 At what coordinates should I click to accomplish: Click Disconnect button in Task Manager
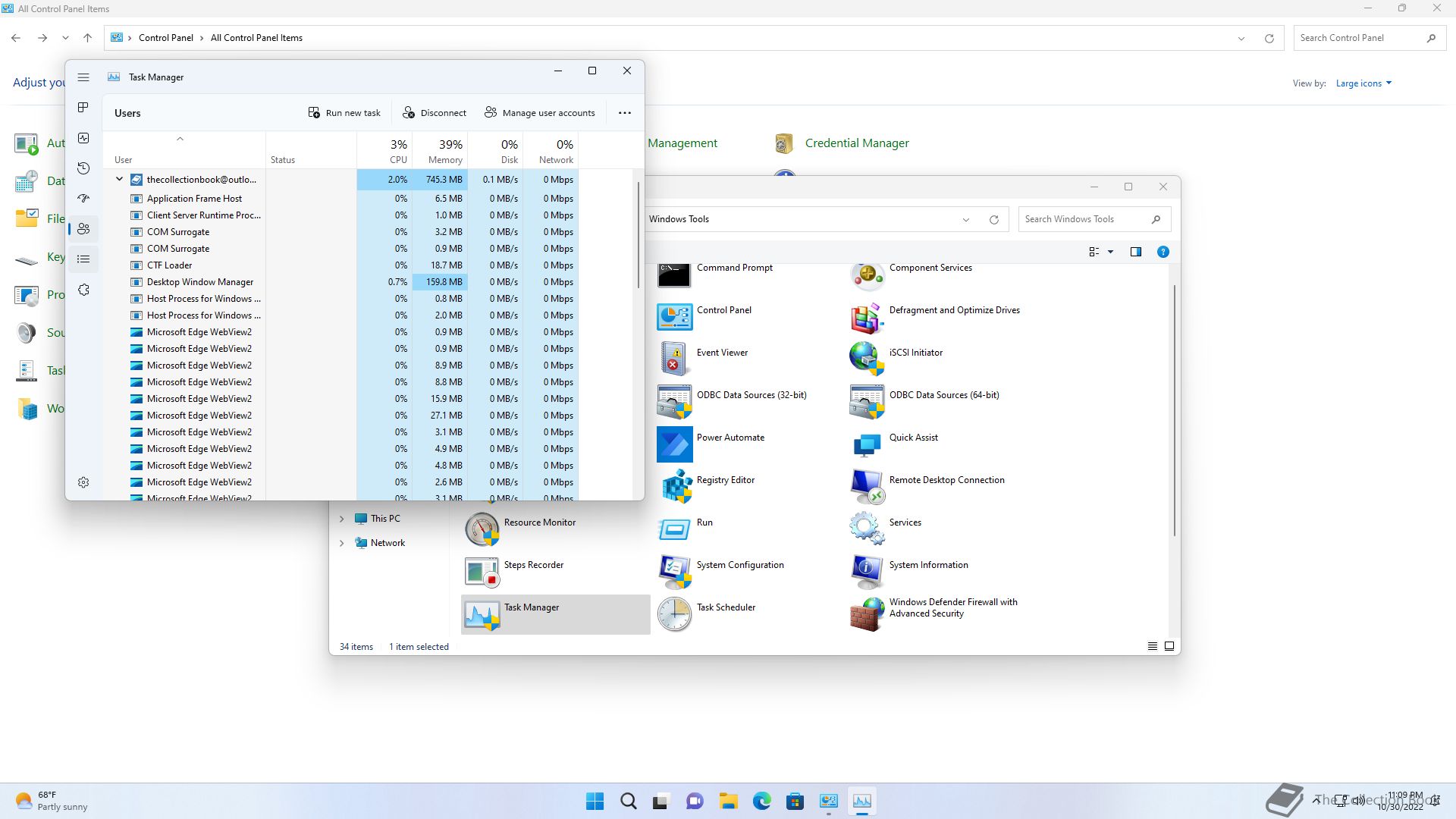click(x=435, y=113)
